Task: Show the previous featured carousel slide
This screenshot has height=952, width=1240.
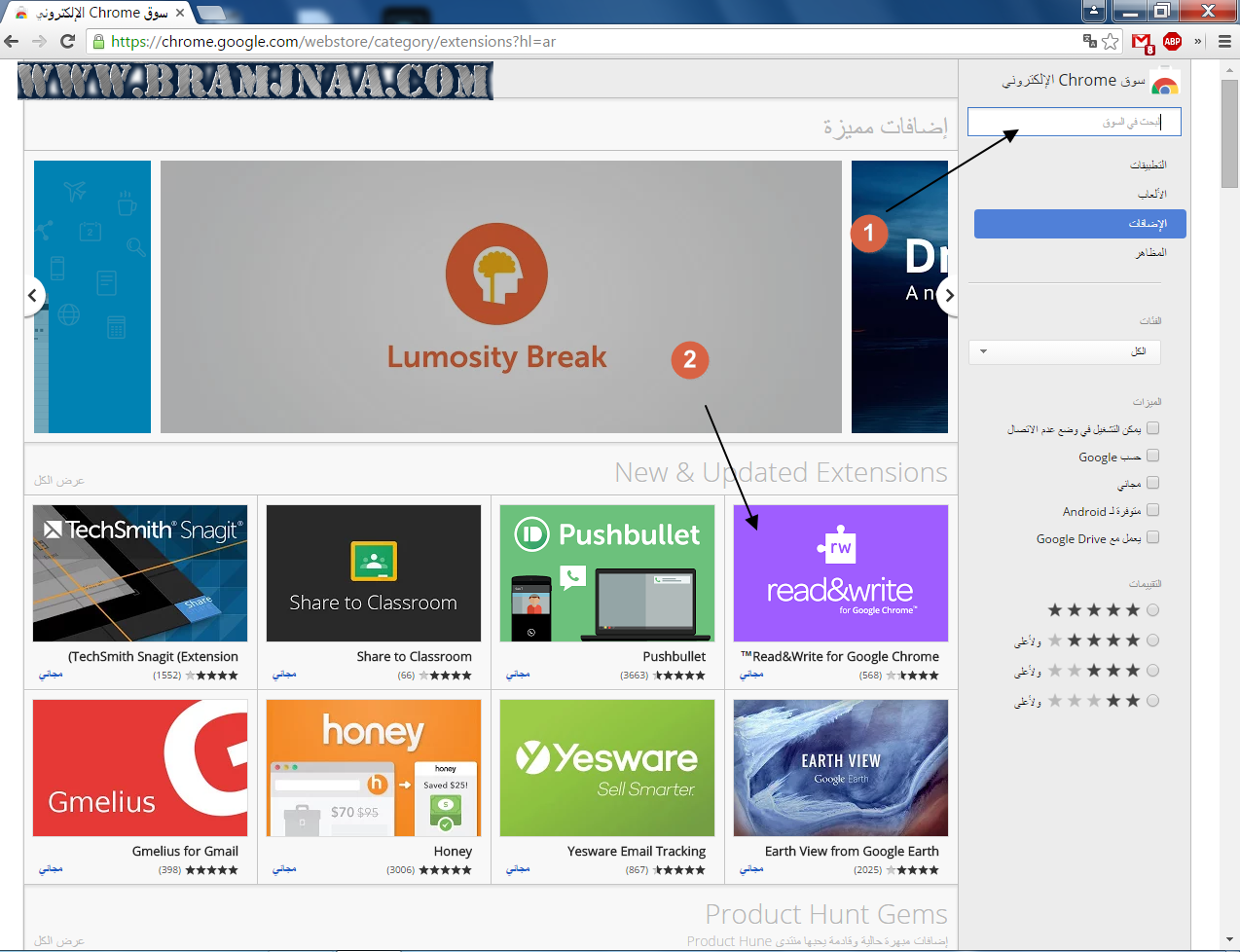Action: coord(33,295)
